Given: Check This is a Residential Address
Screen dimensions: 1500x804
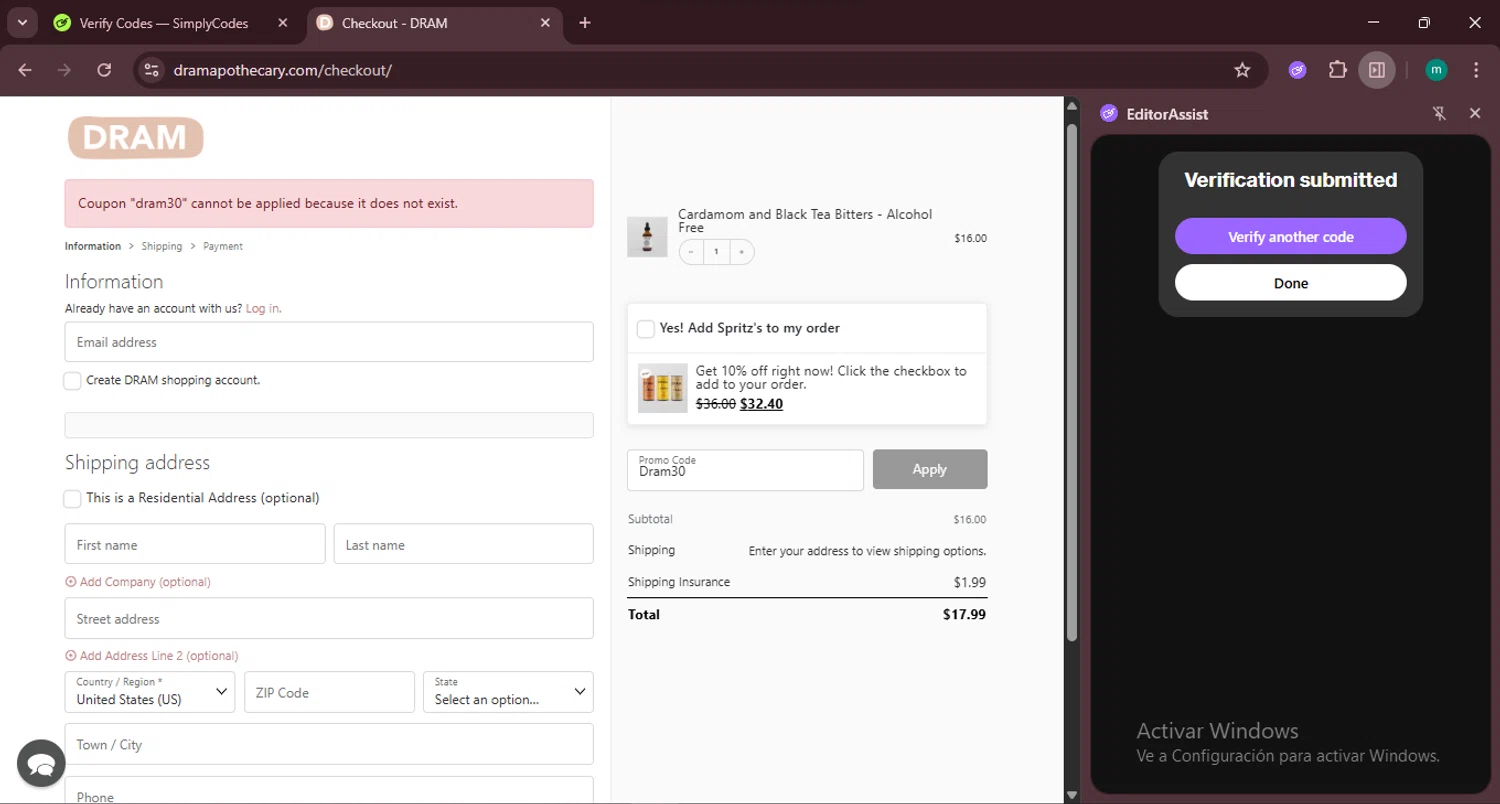Looking at the screenshot, I should point(72,499).
